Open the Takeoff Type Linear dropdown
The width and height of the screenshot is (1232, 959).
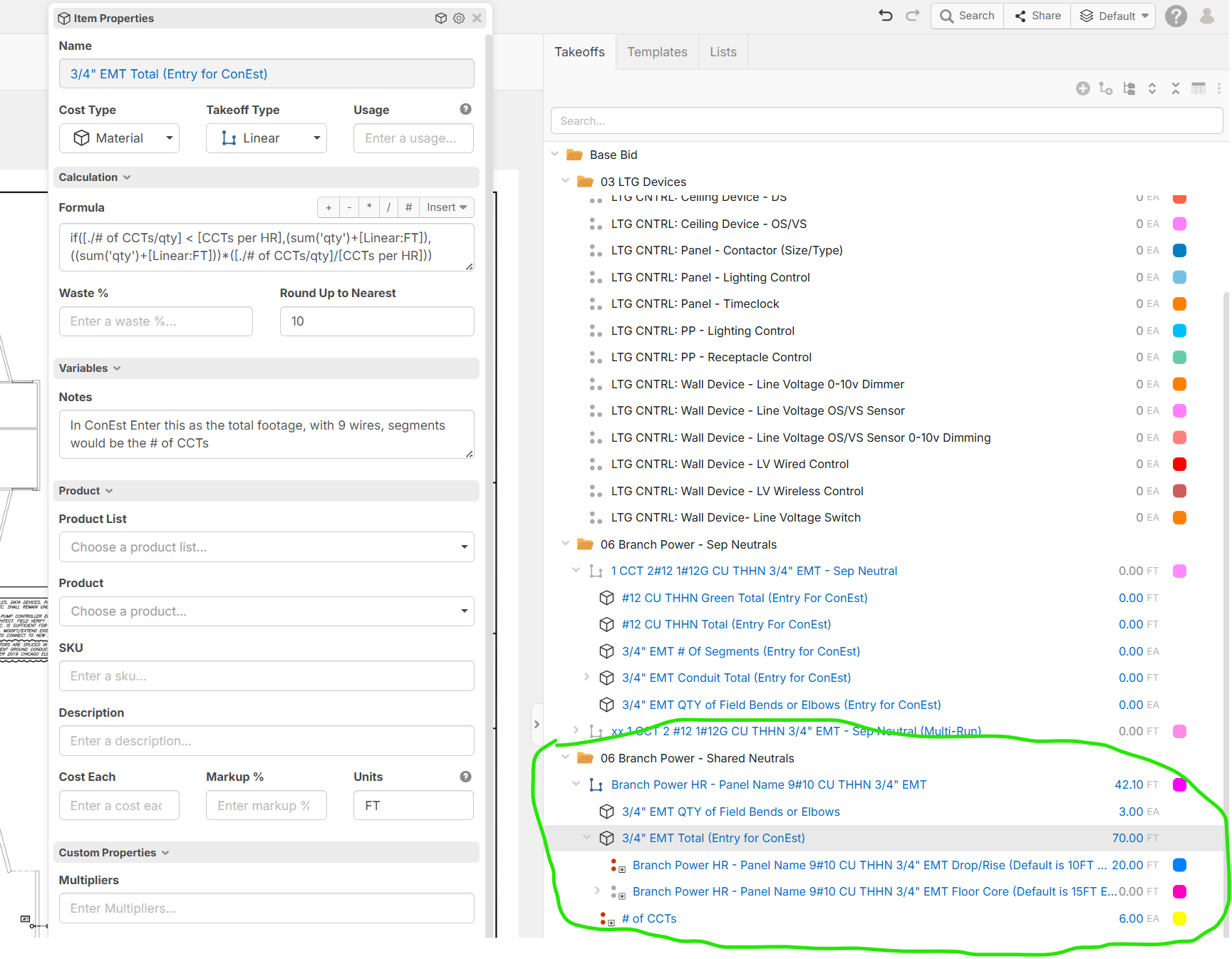[266, 138]
